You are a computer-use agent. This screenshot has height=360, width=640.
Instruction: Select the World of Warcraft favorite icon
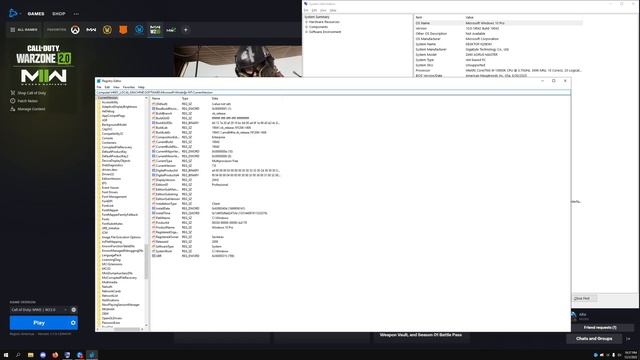point(107,30)
